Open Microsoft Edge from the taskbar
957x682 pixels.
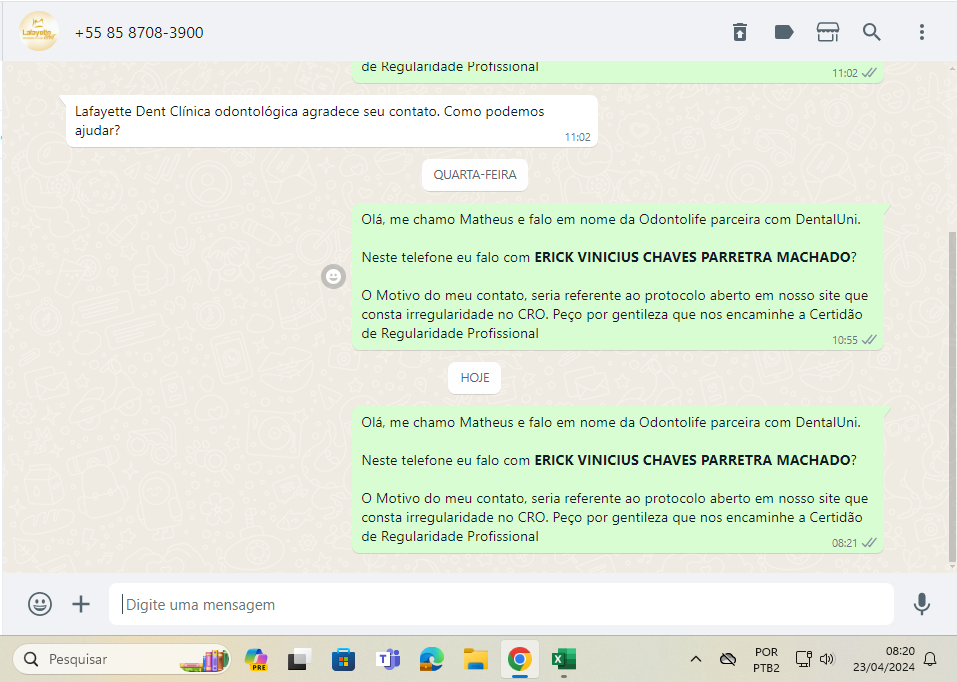[432, 659]
